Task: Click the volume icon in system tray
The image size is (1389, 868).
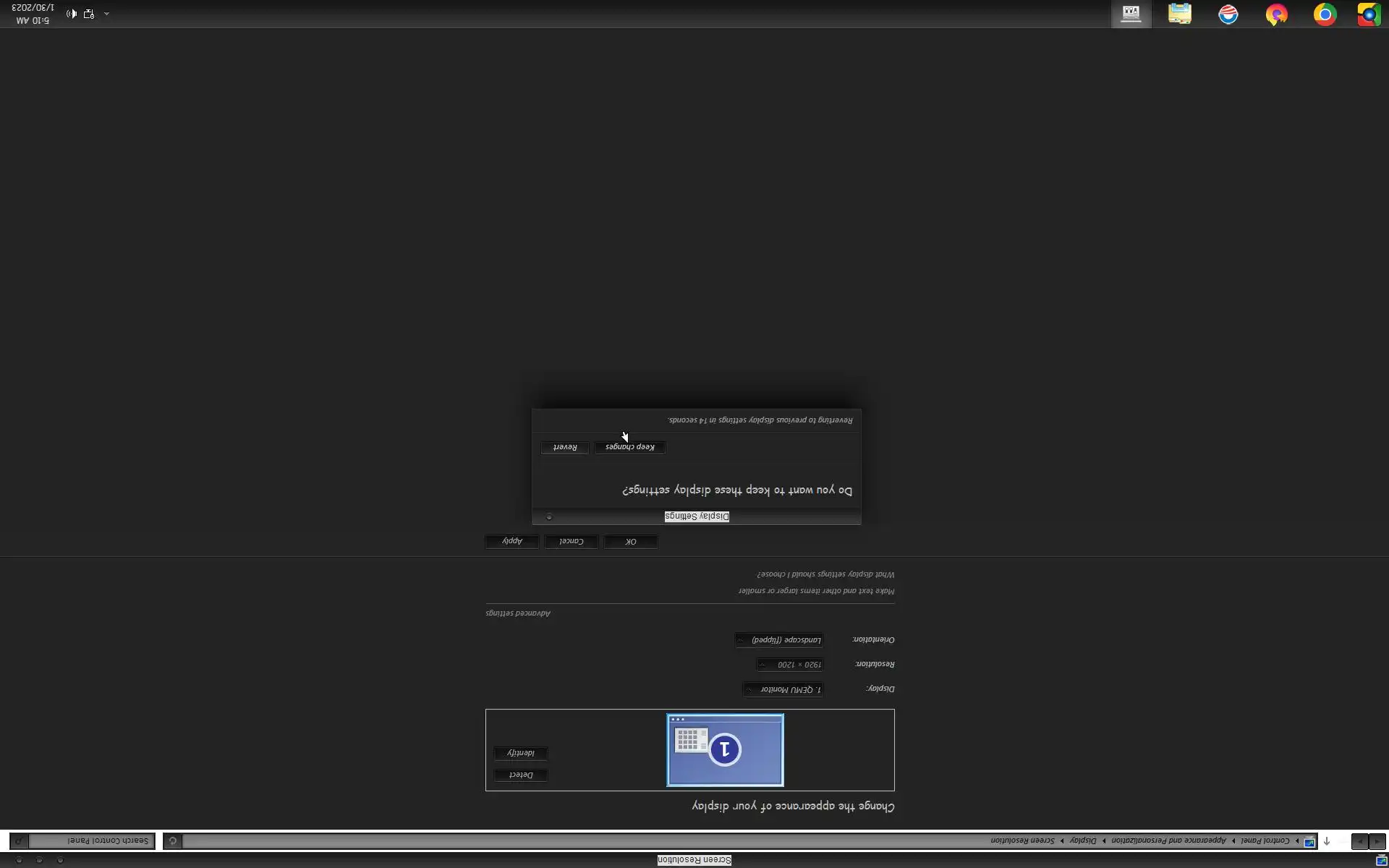Action: tap(72, 14)
